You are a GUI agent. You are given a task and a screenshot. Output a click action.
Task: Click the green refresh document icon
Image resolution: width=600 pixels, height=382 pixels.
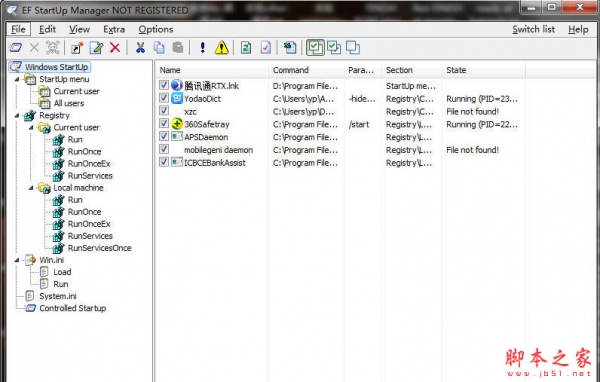246,48
